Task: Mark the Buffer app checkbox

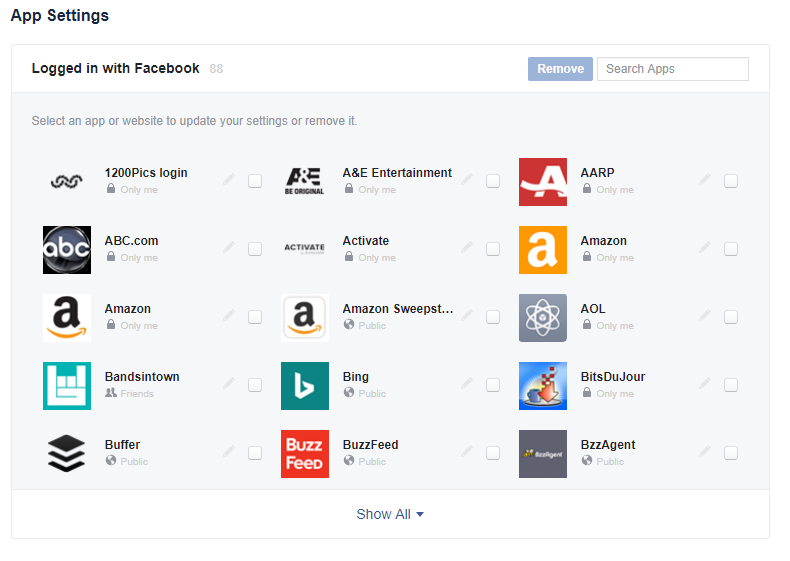Action: 255,453
